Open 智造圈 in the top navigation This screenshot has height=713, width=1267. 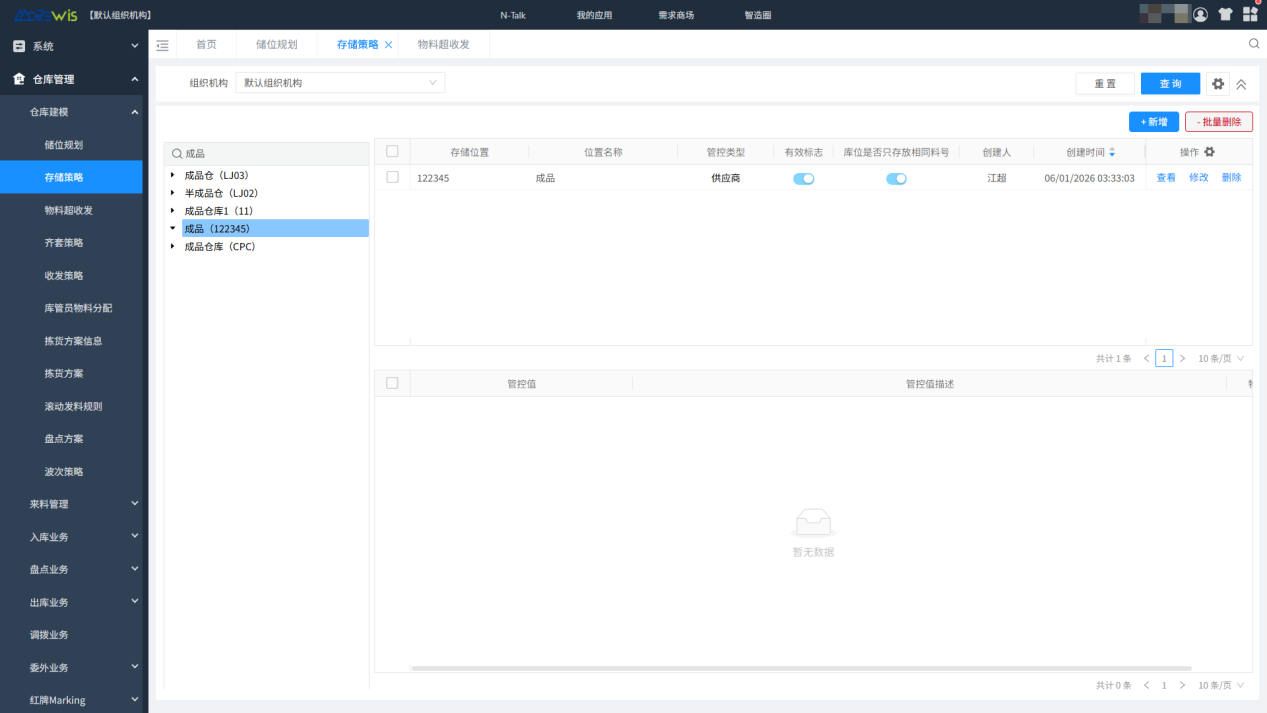[758, 15]
